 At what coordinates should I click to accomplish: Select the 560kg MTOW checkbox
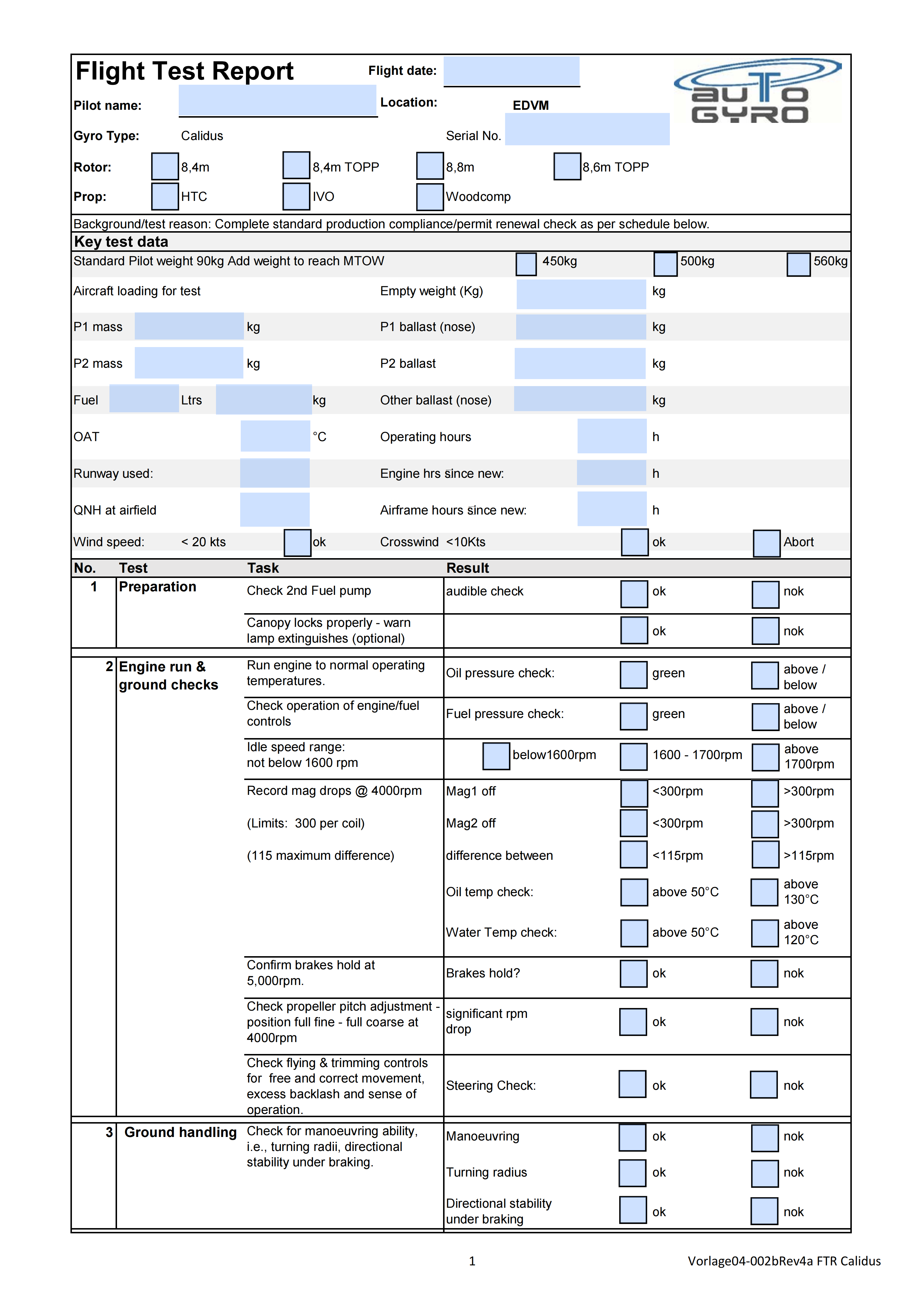(x=798, y=265)
